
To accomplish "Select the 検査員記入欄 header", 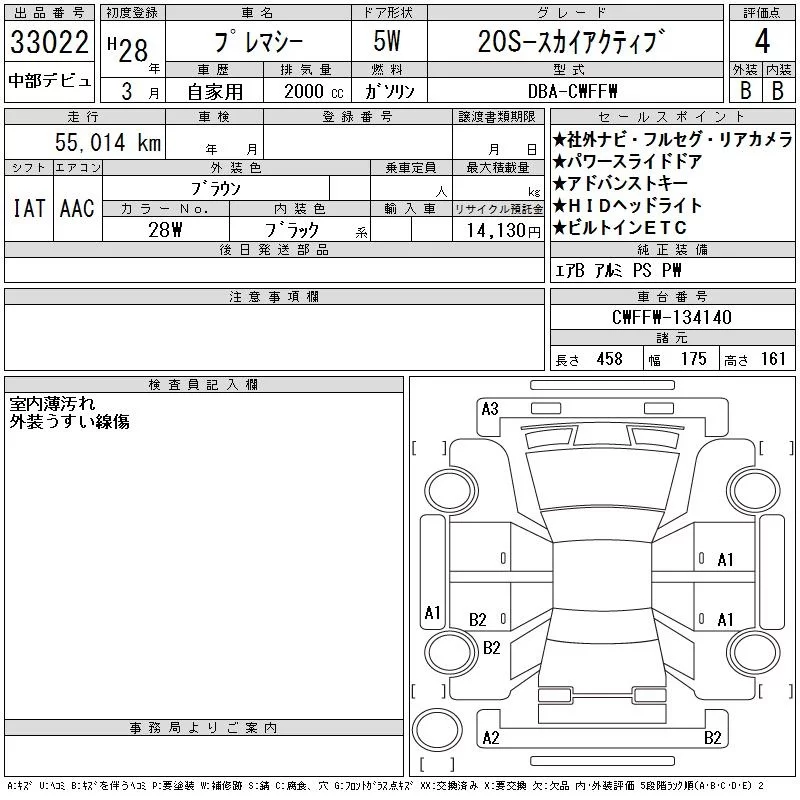I will [203, 385].
